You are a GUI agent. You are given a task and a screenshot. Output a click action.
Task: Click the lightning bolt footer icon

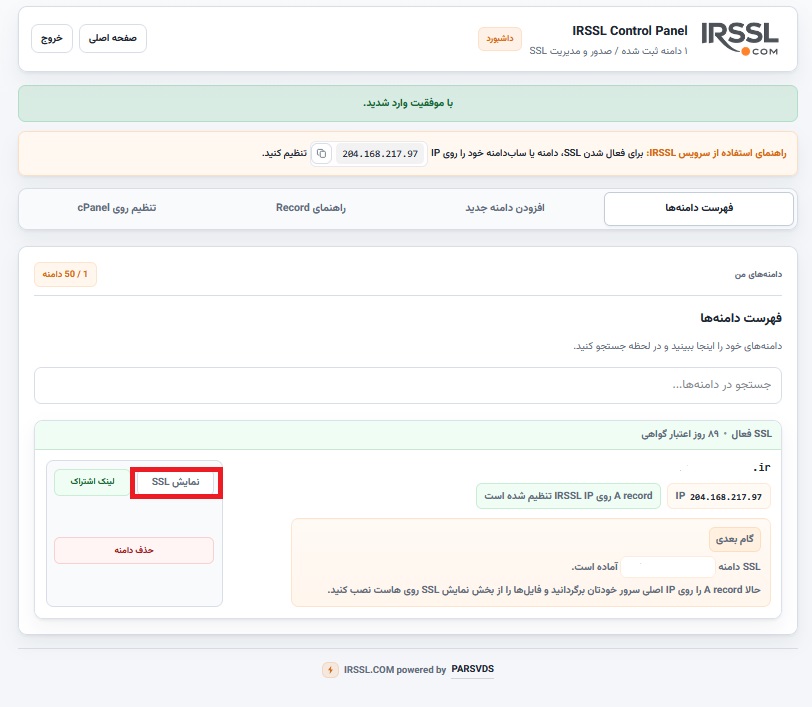330,670
